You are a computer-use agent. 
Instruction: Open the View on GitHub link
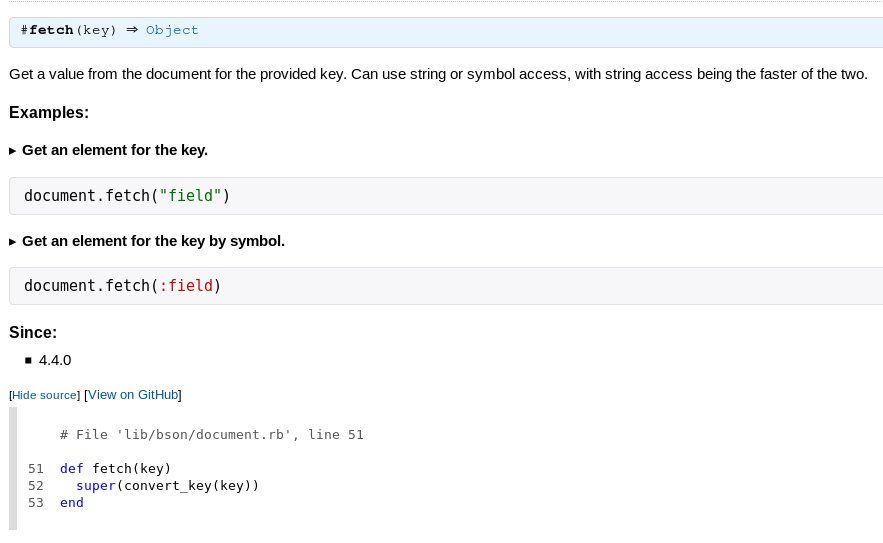(134, 395)
